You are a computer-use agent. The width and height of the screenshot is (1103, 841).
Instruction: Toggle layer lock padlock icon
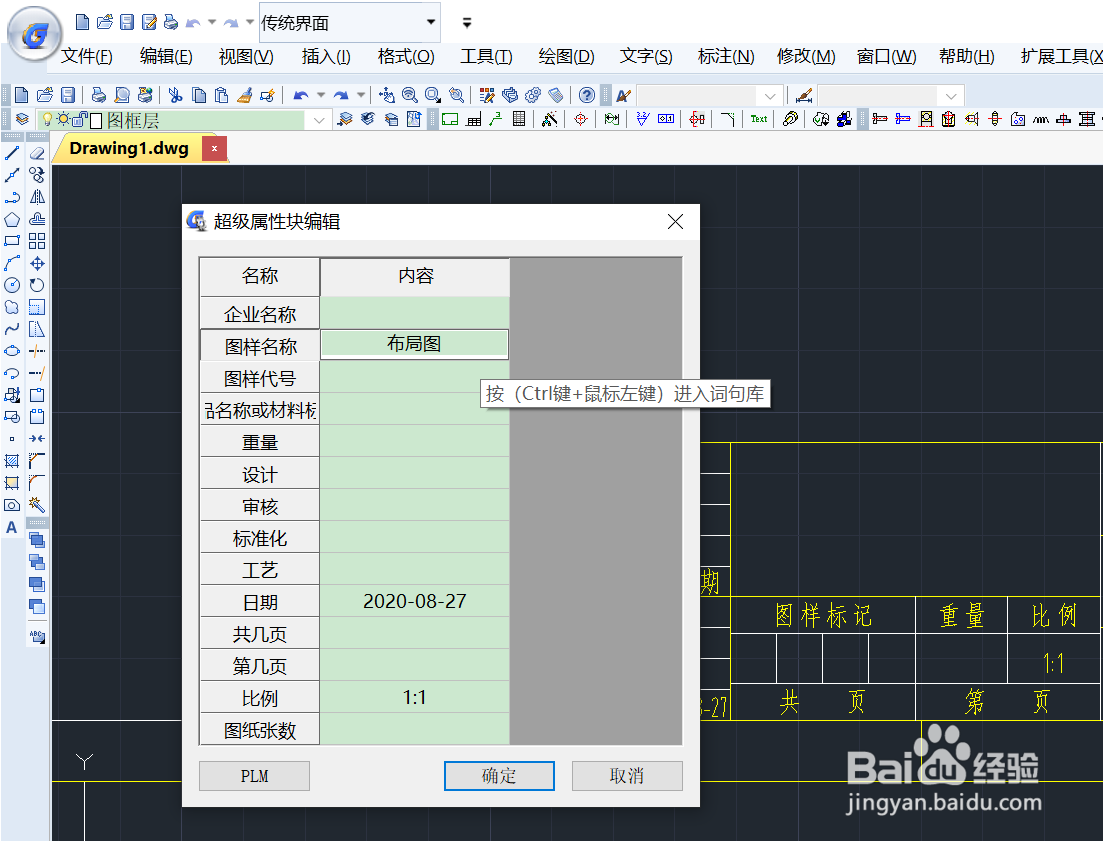(x=81, y=120)
